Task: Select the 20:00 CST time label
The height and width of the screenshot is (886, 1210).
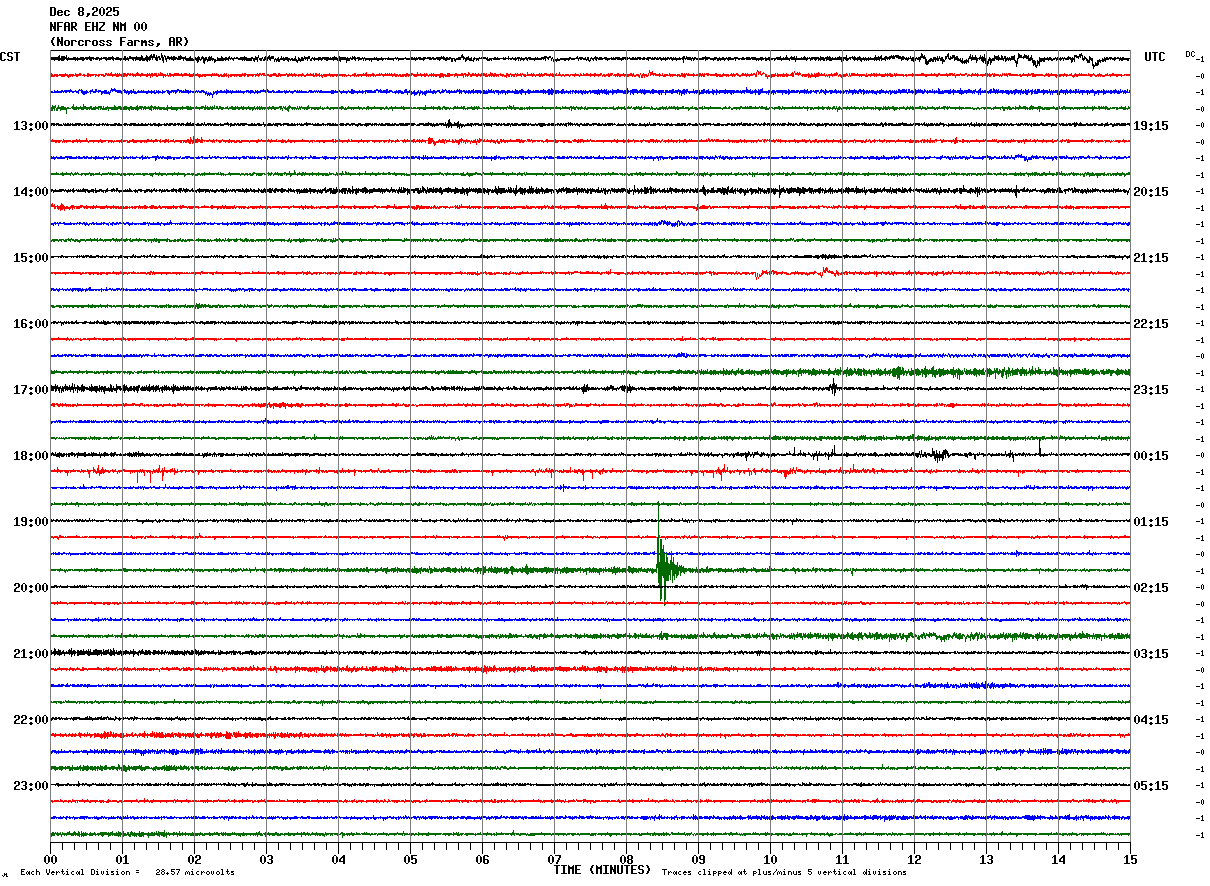Action: (x=31, y=588)
